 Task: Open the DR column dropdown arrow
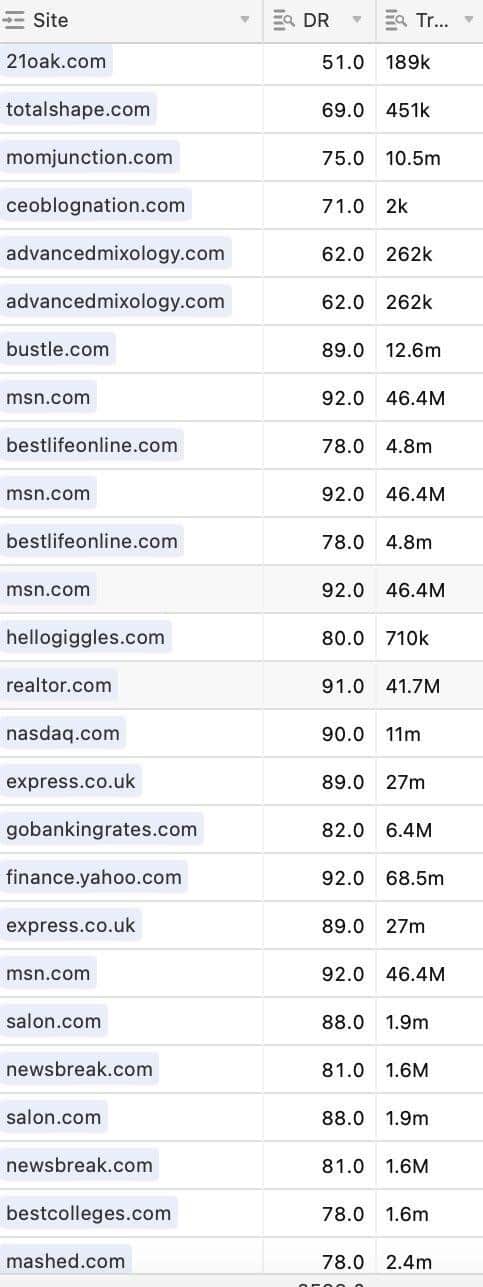tap(357, 21)
